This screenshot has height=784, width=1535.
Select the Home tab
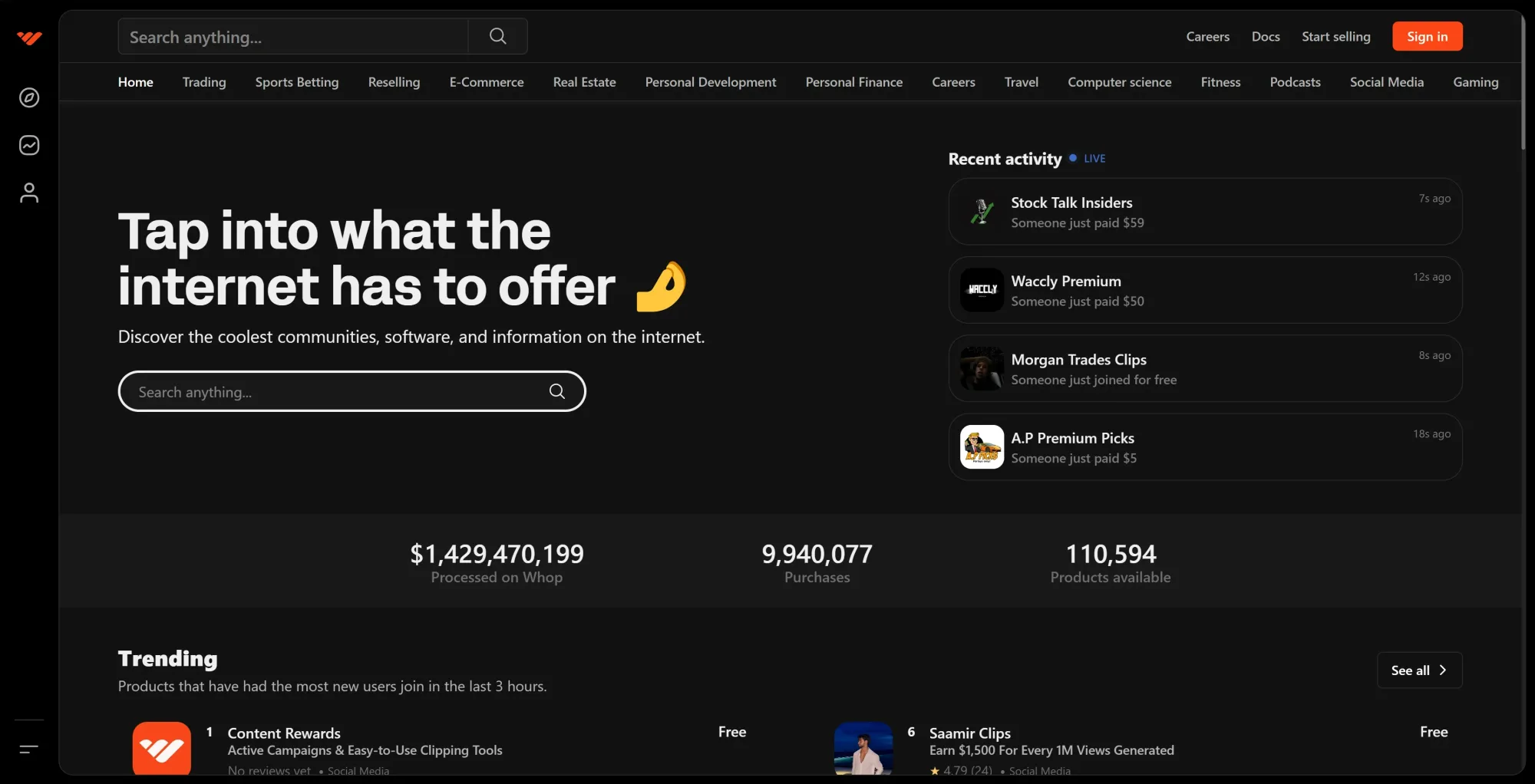click(x=136, y=82)
